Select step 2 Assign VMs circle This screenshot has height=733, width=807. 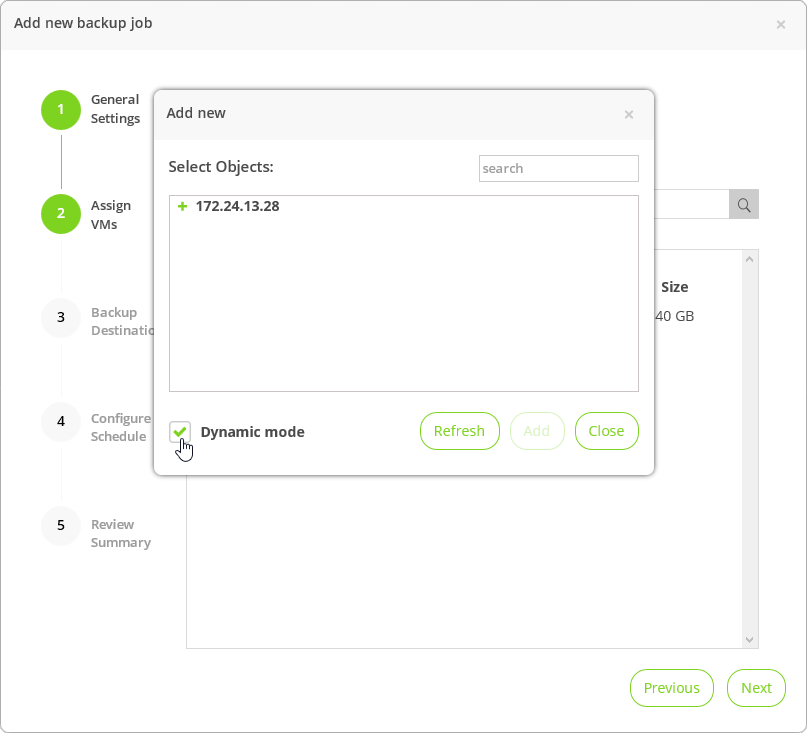61,214
